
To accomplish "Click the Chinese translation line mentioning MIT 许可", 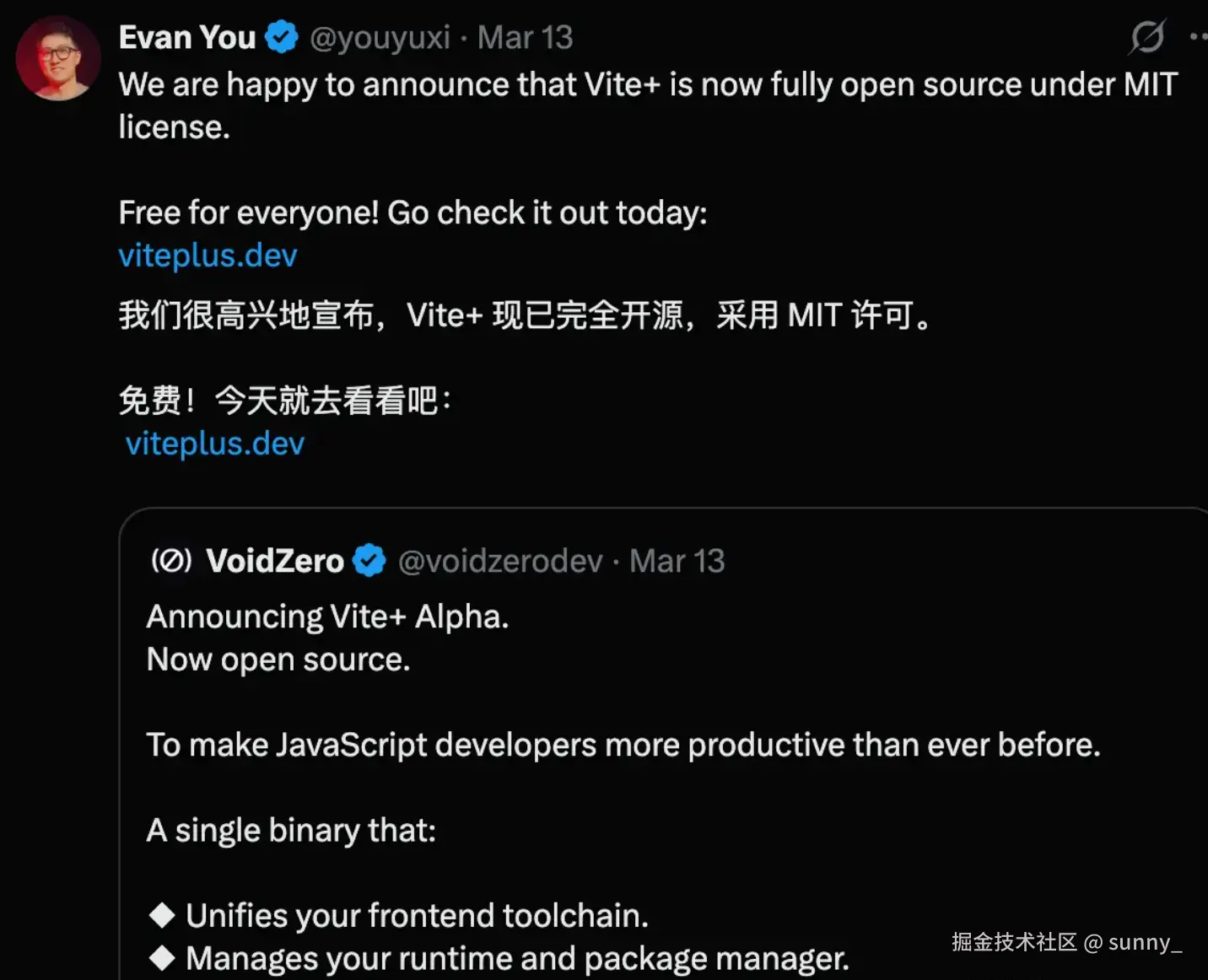I will (526, 315).
